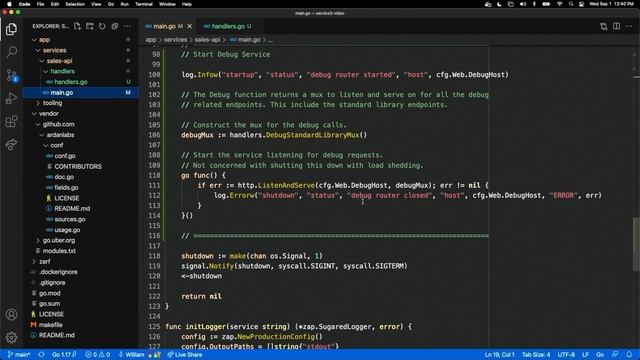Change the UTF-8 encoding
The width and height of the screenshot is (640, 360).
(x=566, y=355)
